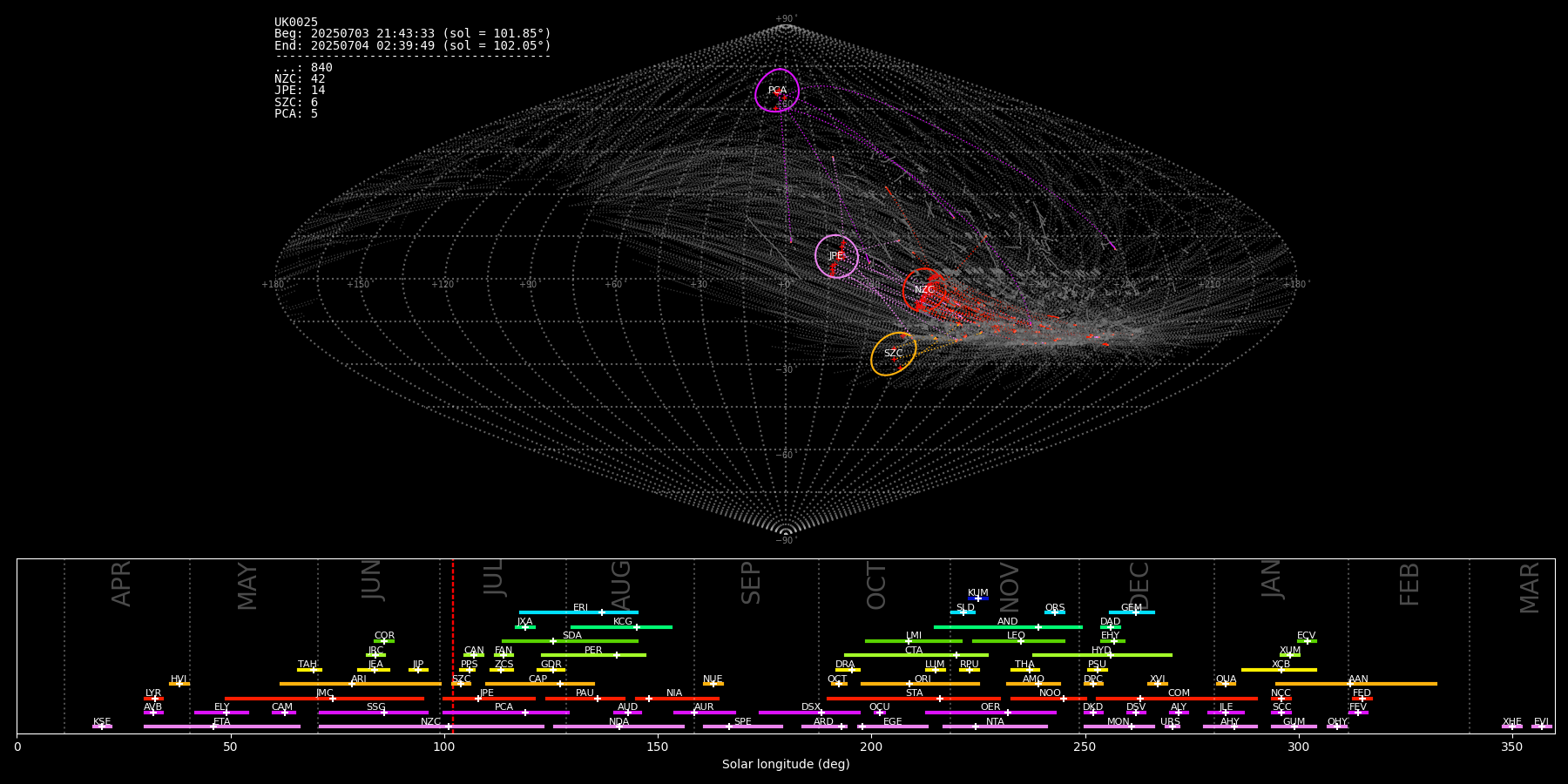Select the EVI shower marker in the timeline
1568x784 pixels.
pos(1542,727)
